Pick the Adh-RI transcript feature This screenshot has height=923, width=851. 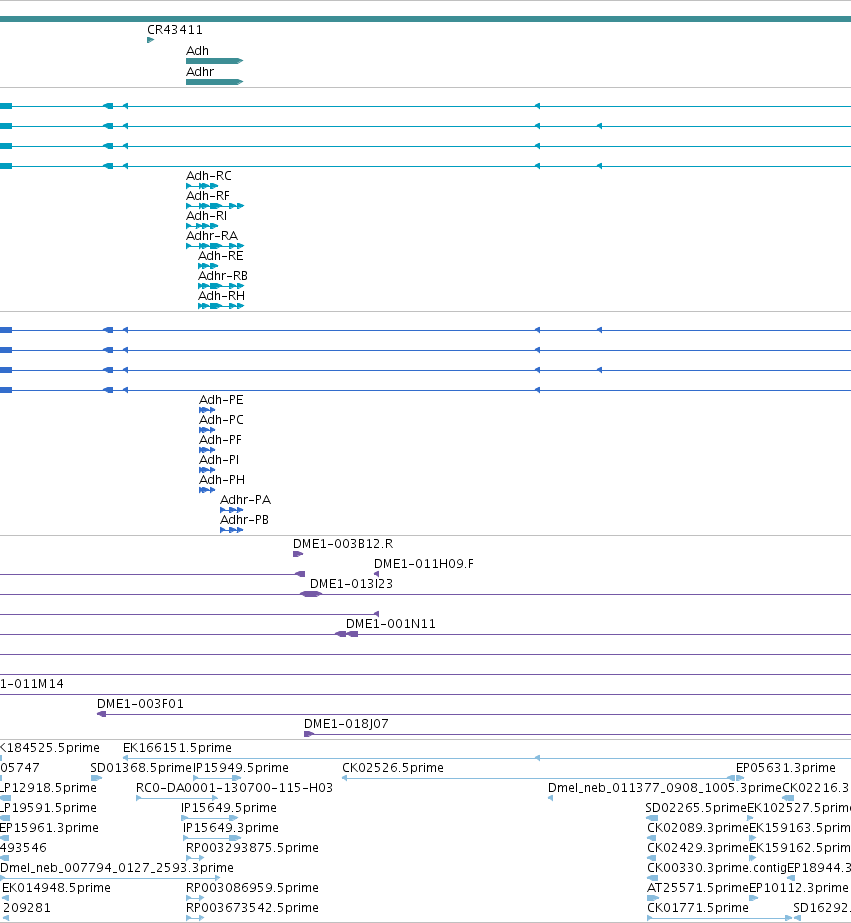[202, 226]
